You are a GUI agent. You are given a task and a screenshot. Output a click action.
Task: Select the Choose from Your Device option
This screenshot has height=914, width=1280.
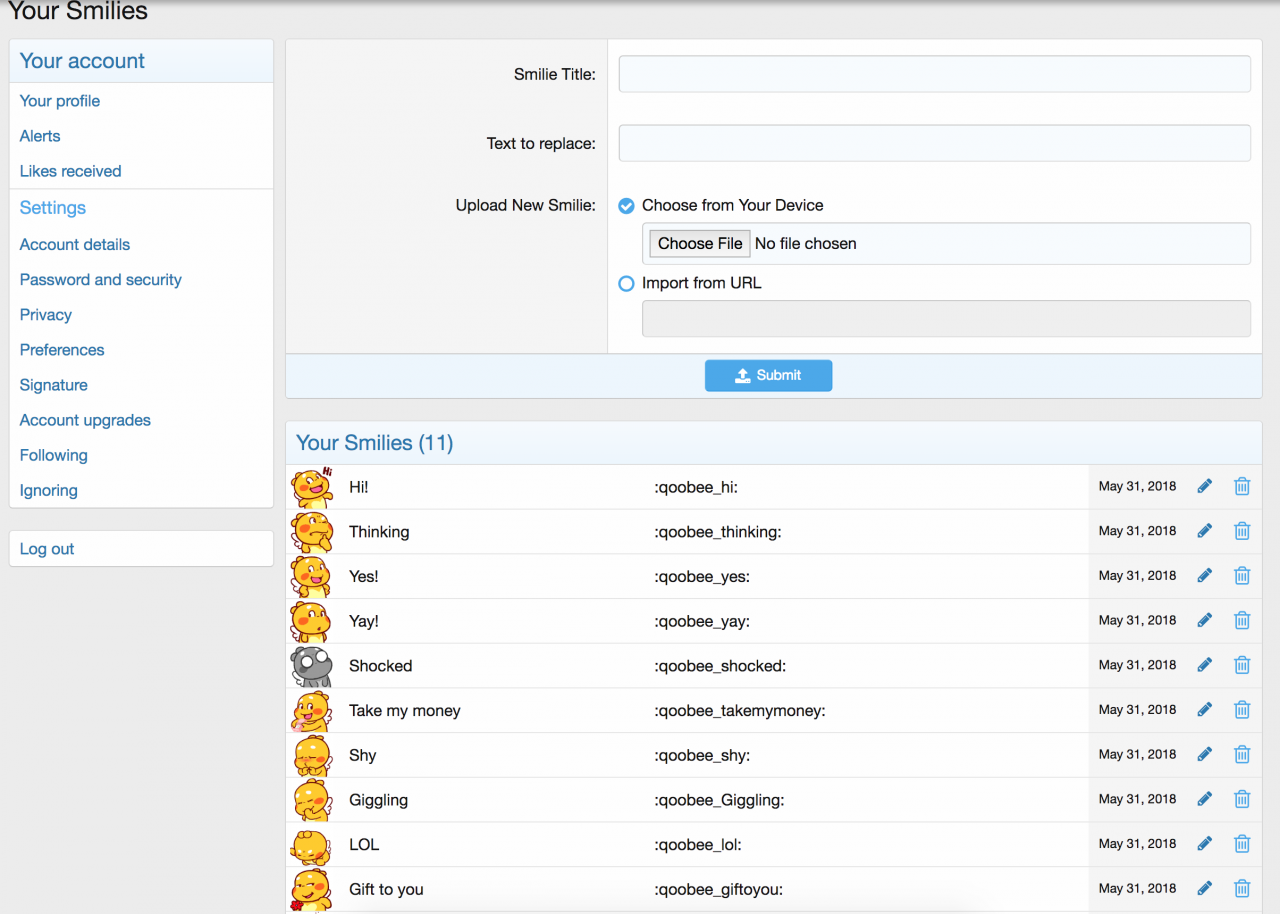(627, 206)
